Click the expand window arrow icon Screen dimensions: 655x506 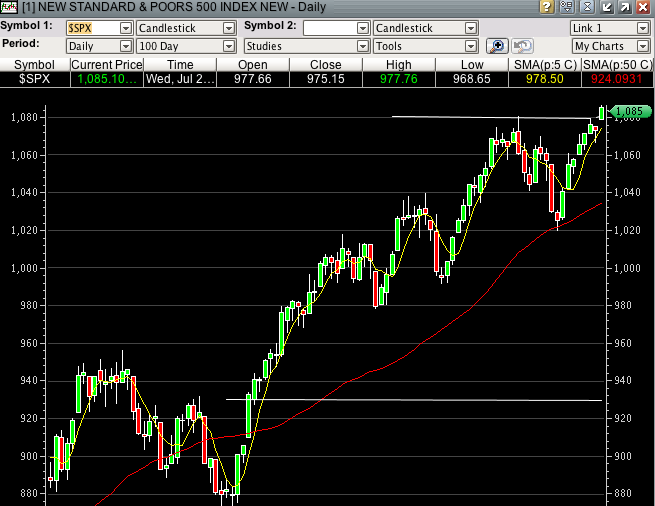[625, 8]
